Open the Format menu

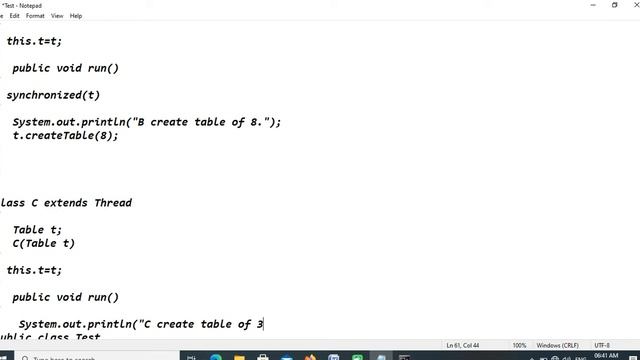[x=35, y=16]
